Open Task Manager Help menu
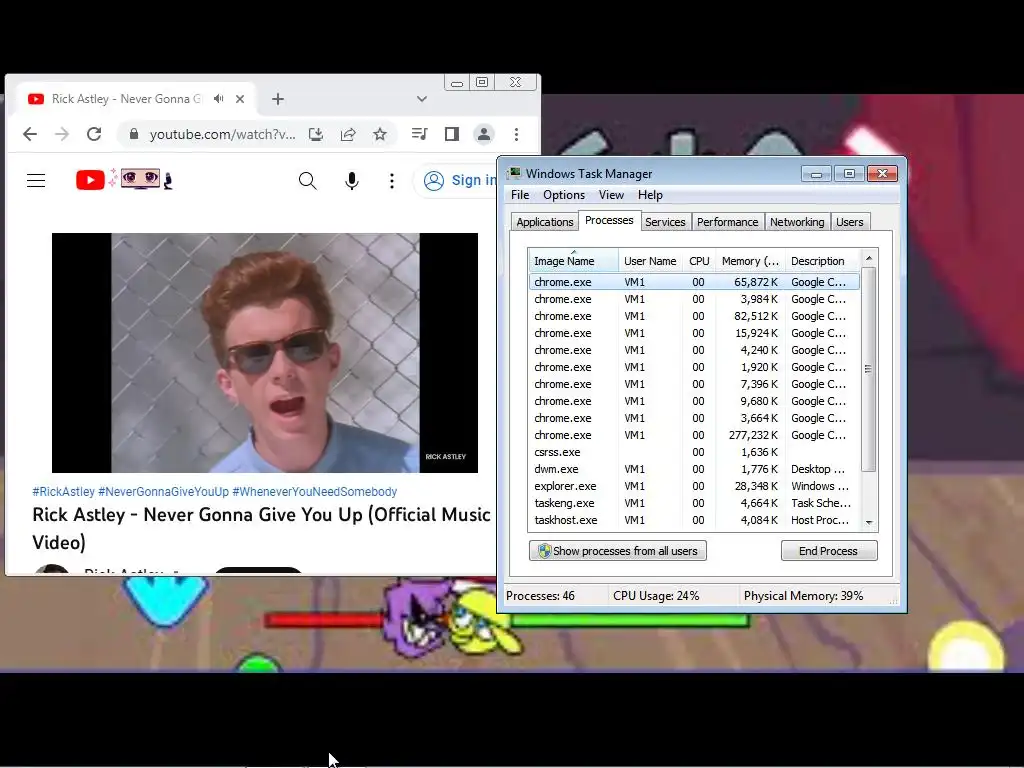The width and height of the screenshot is (1024, 768). click(650, 195)
